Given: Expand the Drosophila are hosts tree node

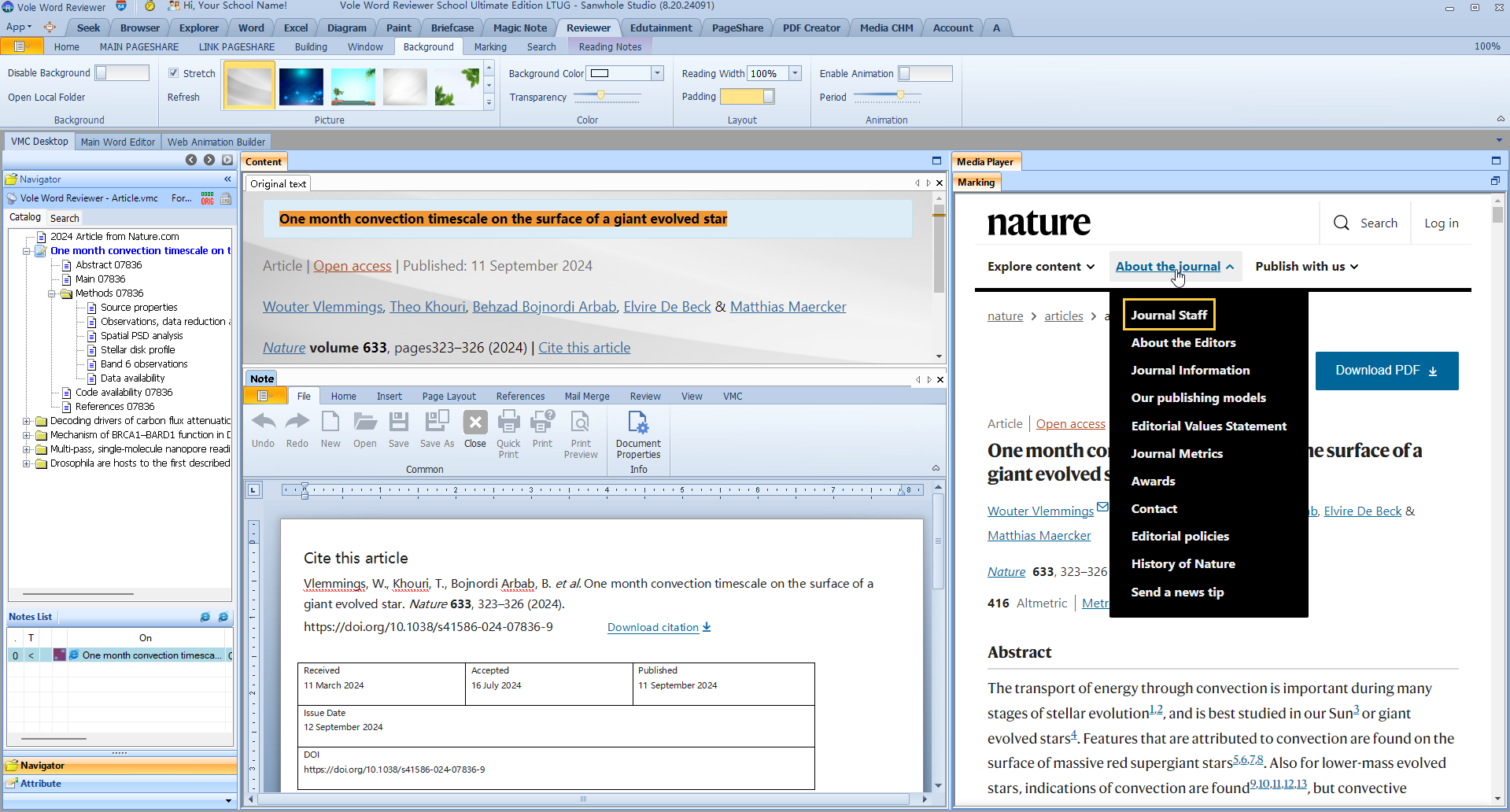Looking at the screenshot, I should coord(27,463).
